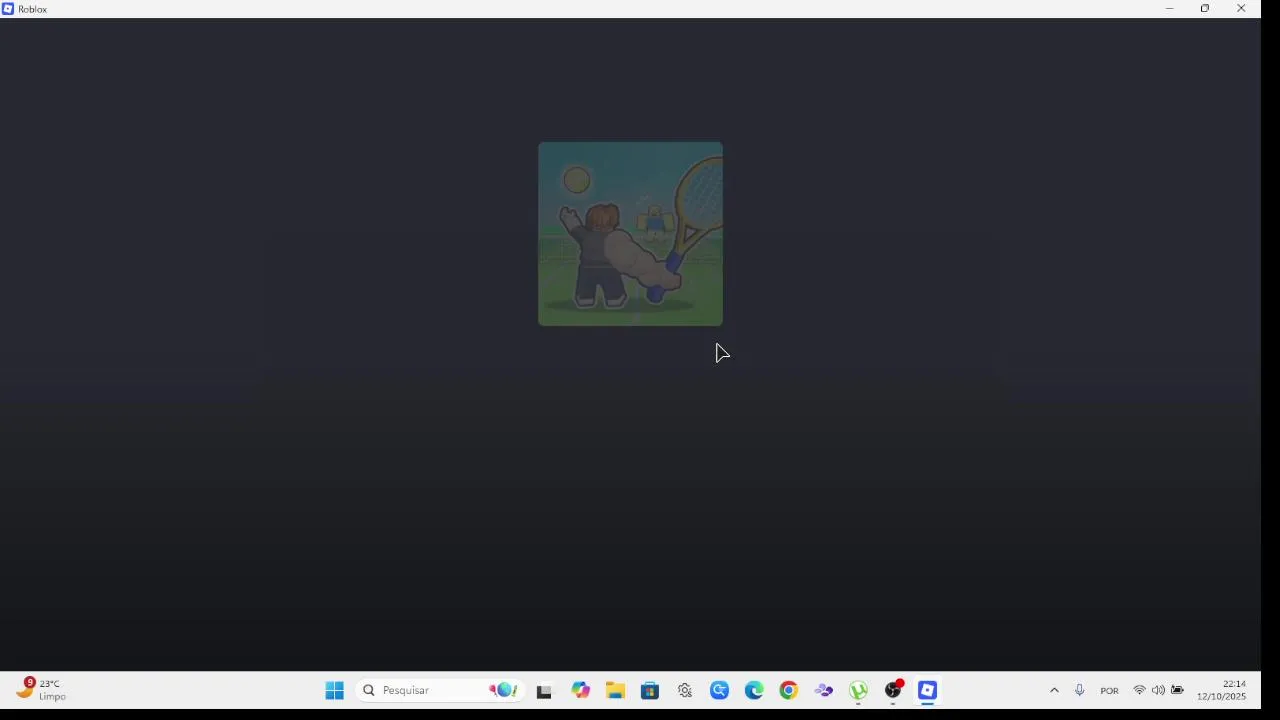Open the purple app on the taskbar
This screenshot has height=720, width=1280.
(824, 690)
